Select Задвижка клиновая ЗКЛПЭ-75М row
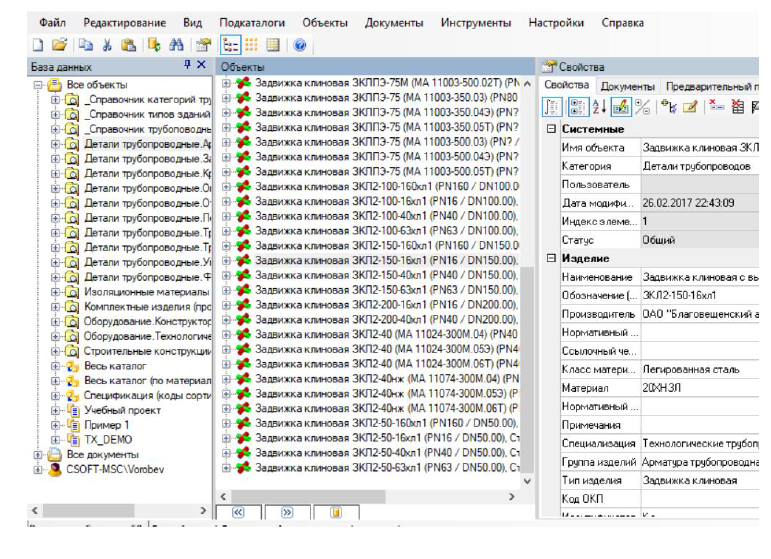771x559 pixels. 386,83
